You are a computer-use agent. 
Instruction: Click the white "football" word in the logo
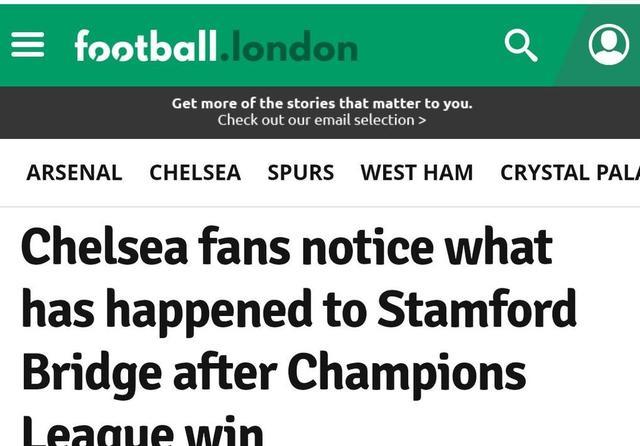[145, 46]
